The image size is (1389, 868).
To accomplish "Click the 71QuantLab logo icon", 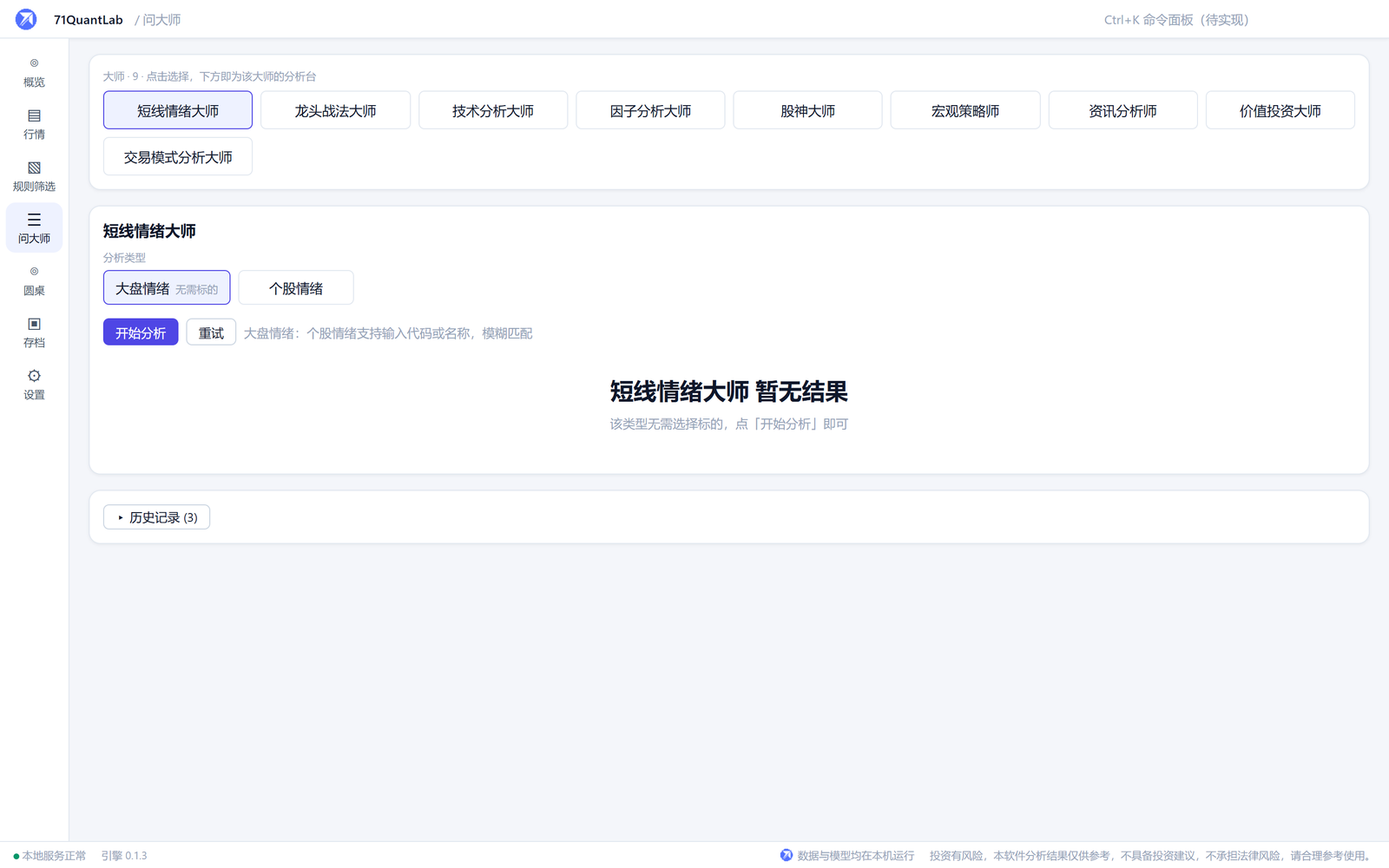I will click(x=26, y=19).
